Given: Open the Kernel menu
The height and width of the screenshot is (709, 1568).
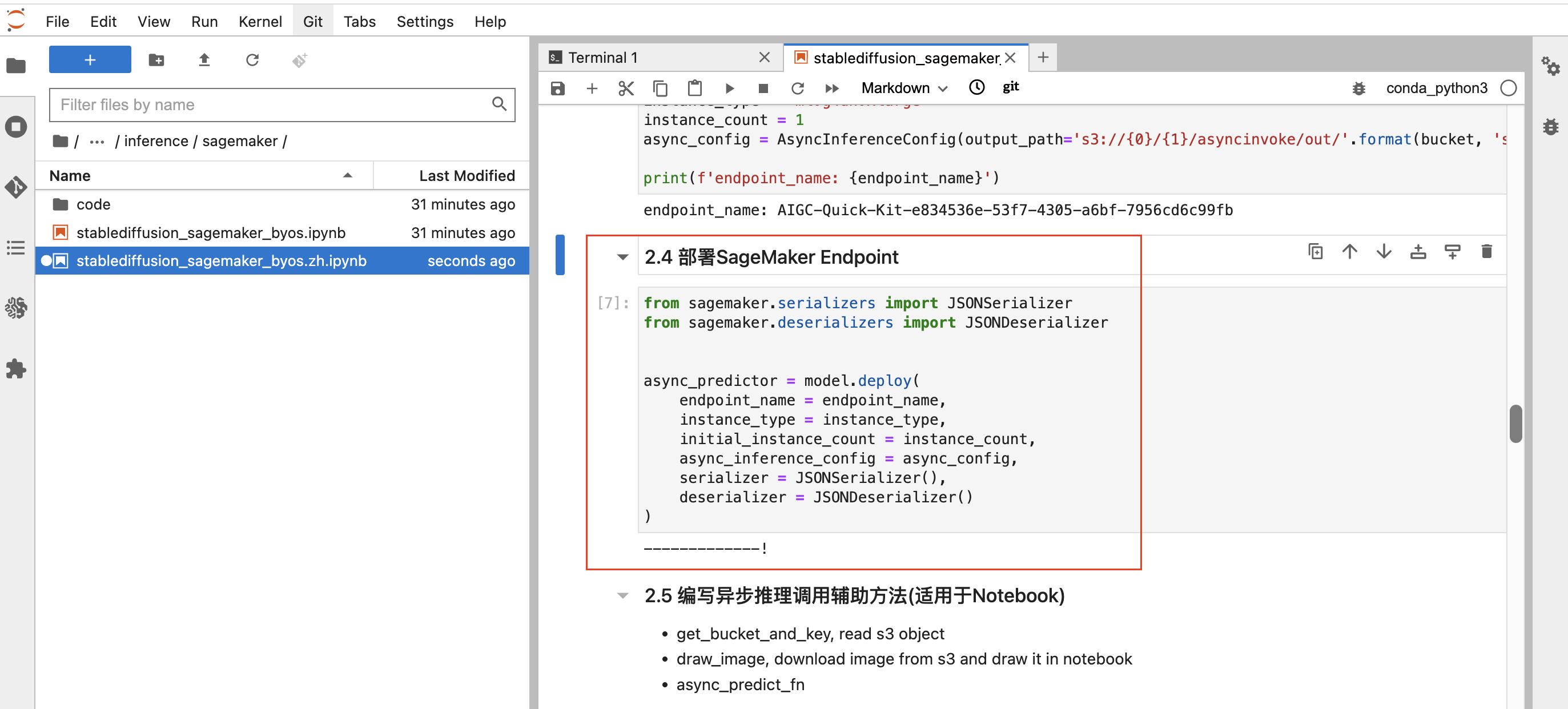Looking at the screenshot, I should coord(260,21).
